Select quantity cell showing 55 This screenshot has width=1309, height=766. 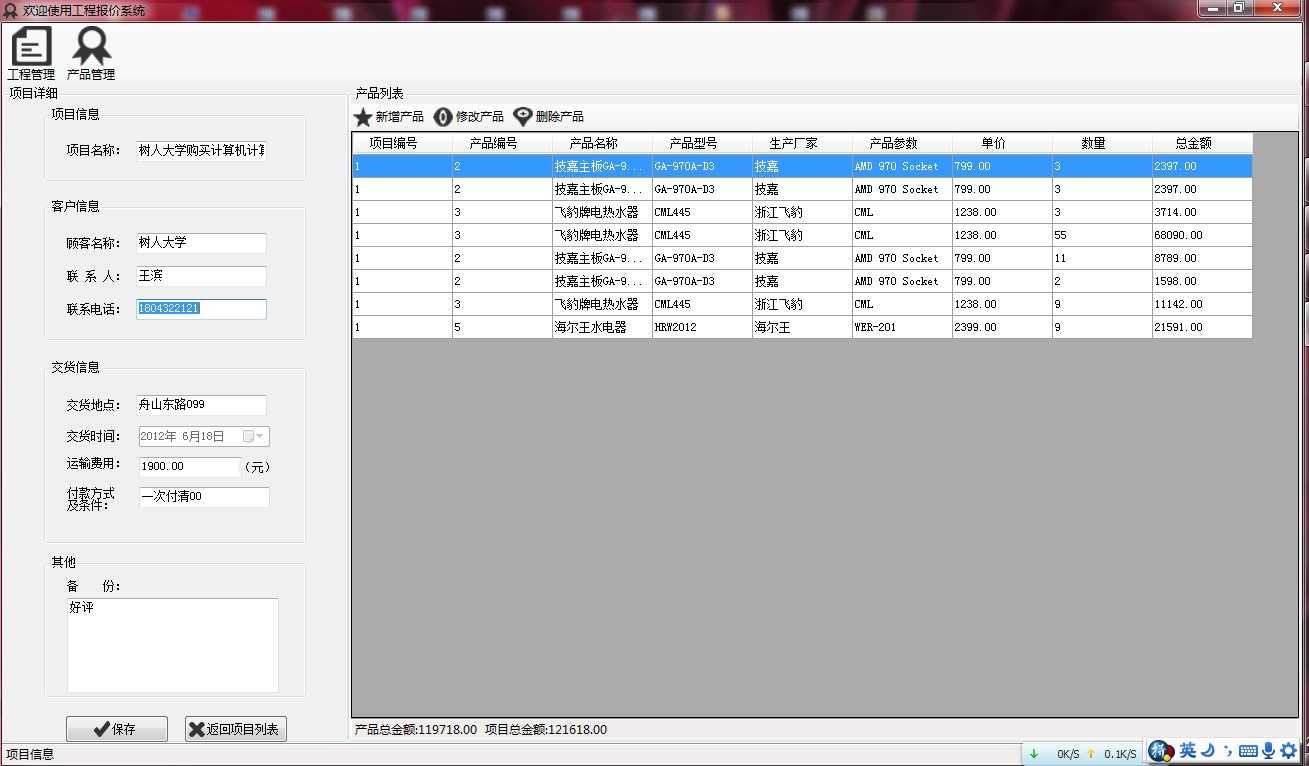pos(1102,235)
